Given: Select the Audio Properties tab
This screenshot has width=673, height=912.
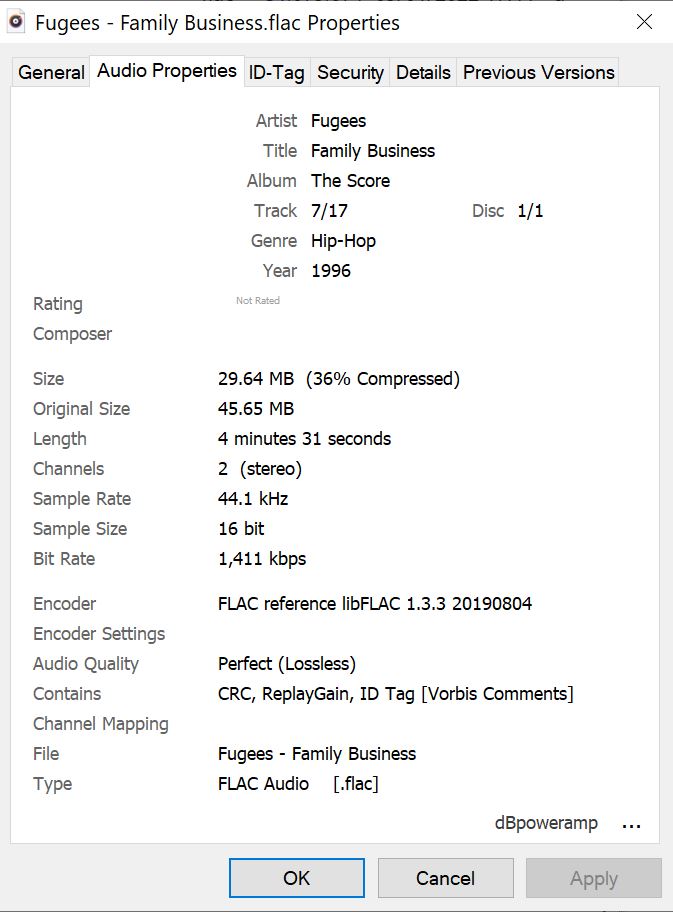Looking at the screenshot, I should (167, 71).
